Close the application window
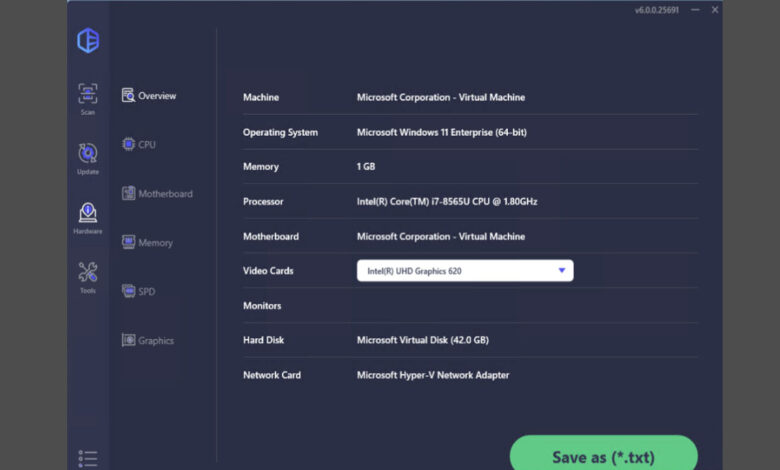Viewport: 780px width, 470px height. (x=715, y=9)
